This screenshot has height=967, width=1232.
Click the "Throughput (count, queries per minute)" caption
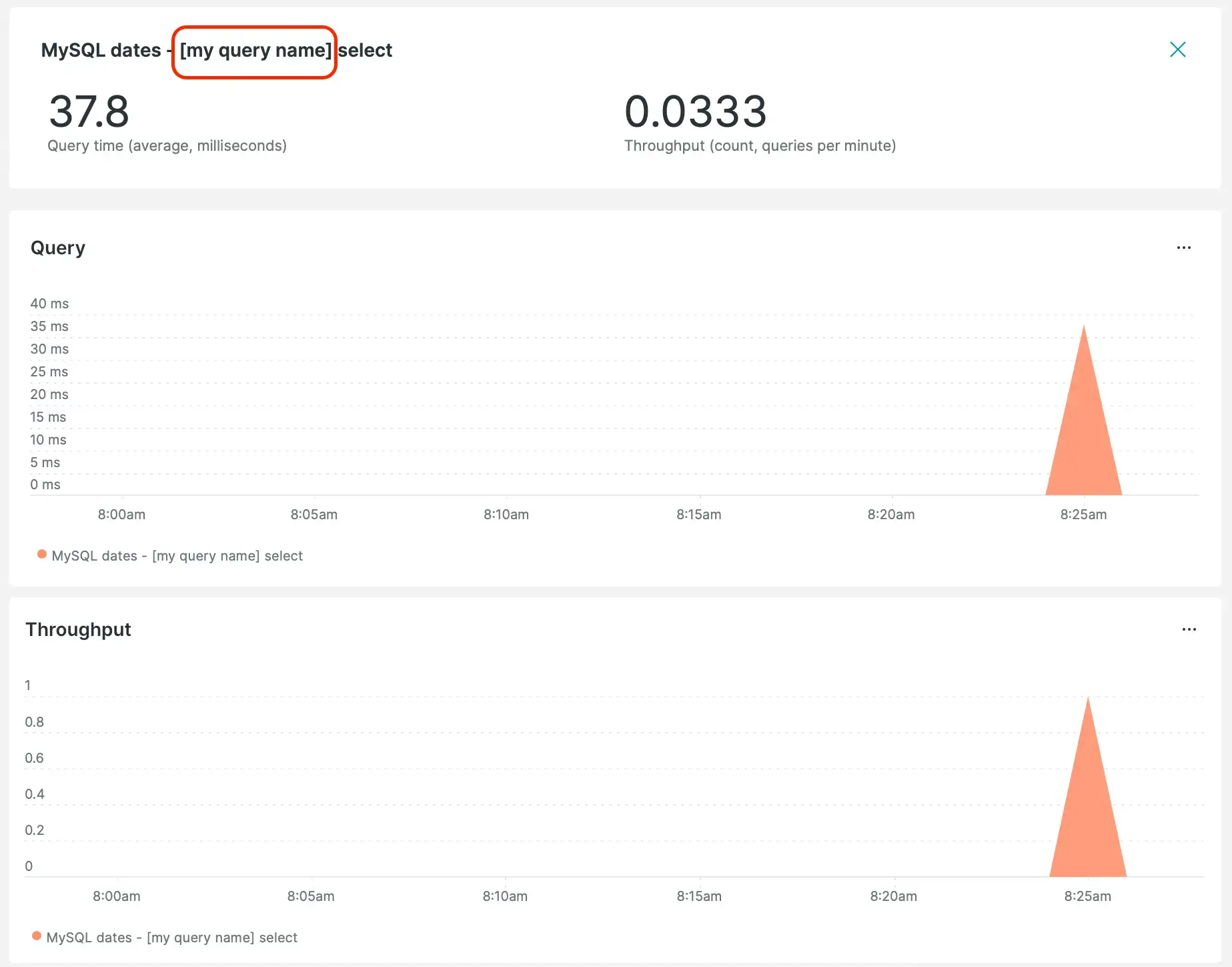(x=760, y=145)
